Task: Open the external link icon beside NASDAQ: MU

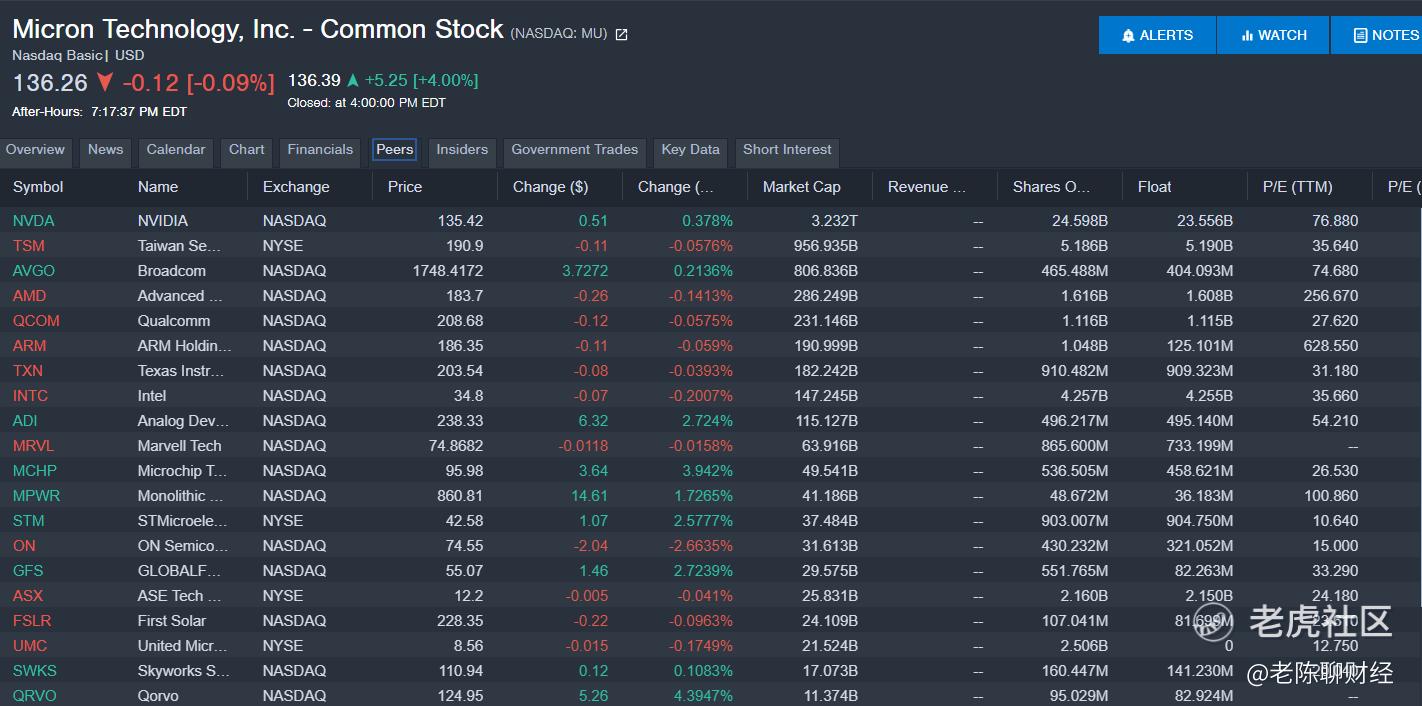Action: click(x=621, y=34)
